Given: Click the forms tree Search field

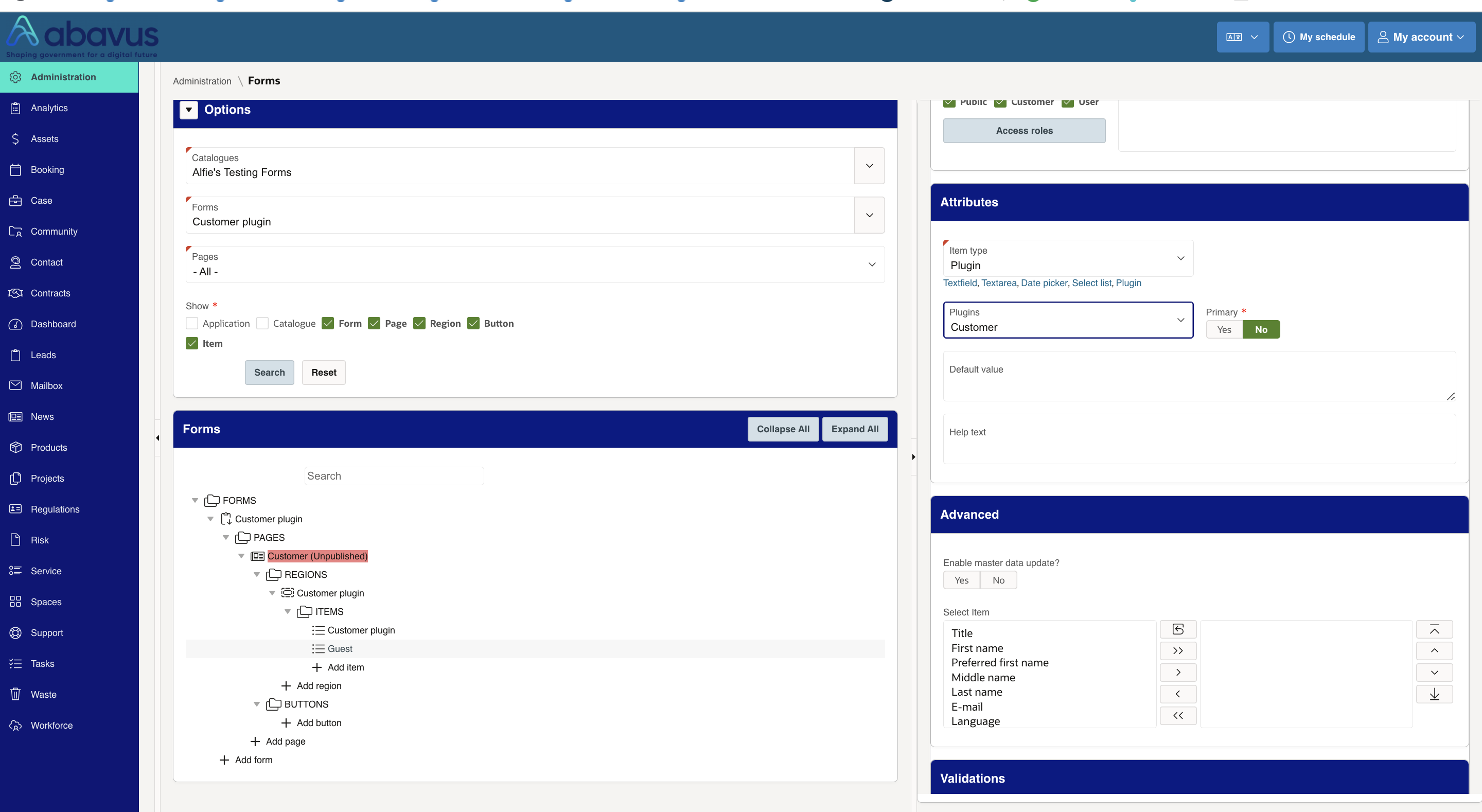Looking at the screenshot, I should [394, 476].
